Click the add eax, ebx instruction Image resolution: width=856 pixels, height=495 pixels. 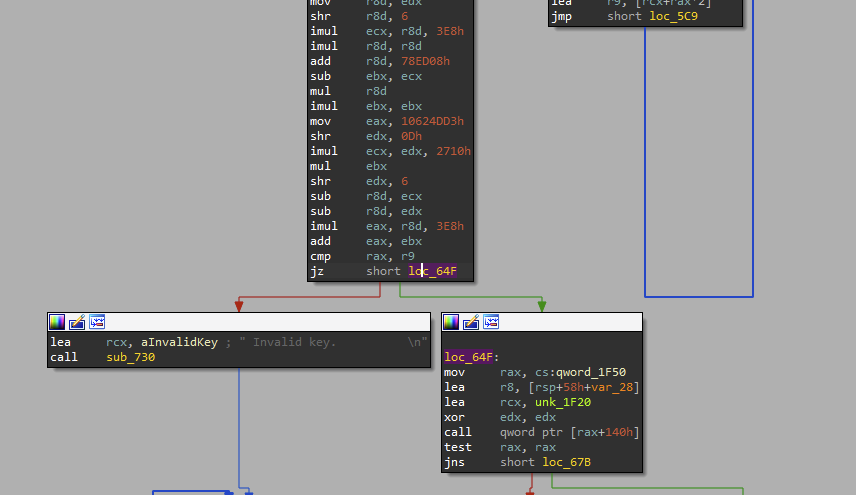(366, 241)
